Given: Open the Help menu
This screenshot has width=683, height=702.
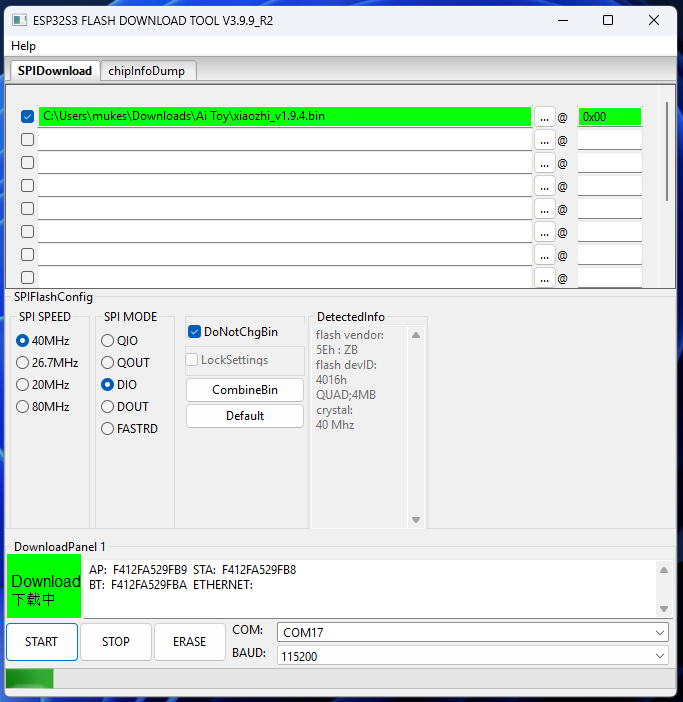Looking at the screenshot, I should pos(23,46).
